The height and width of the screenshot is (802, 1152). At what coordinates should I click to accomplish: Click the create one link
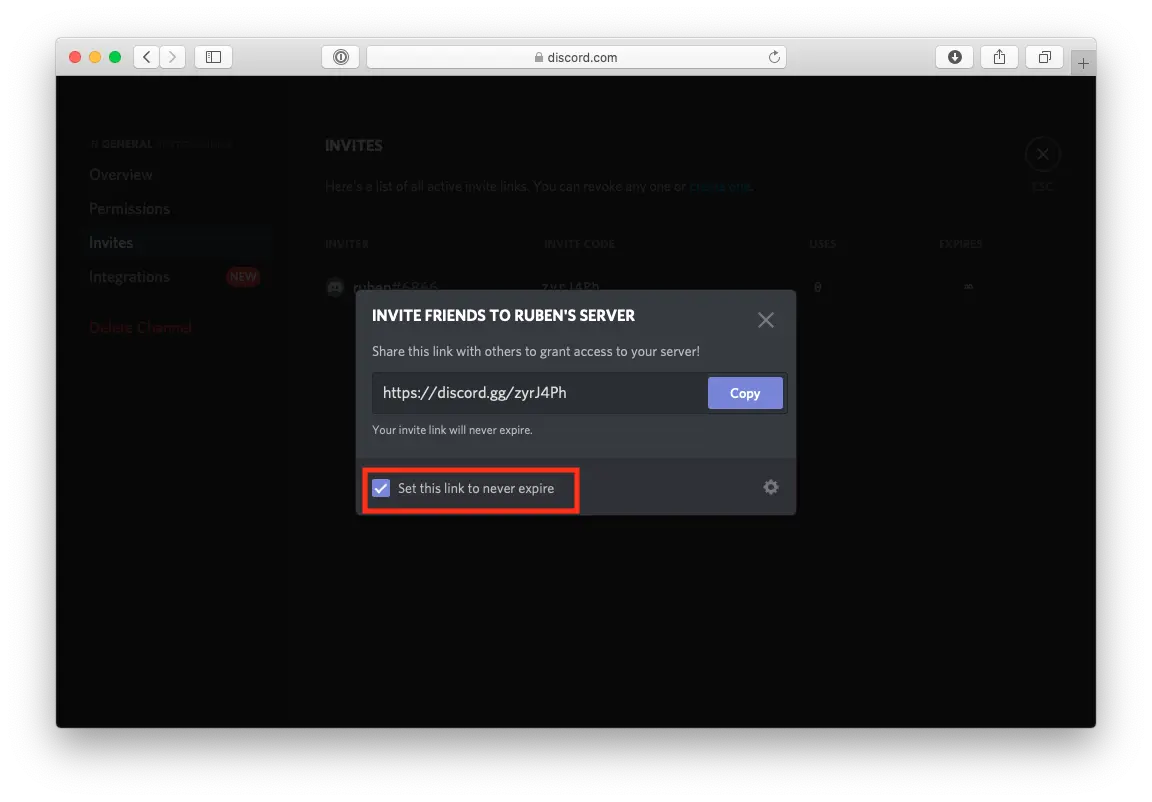point(719,187)
